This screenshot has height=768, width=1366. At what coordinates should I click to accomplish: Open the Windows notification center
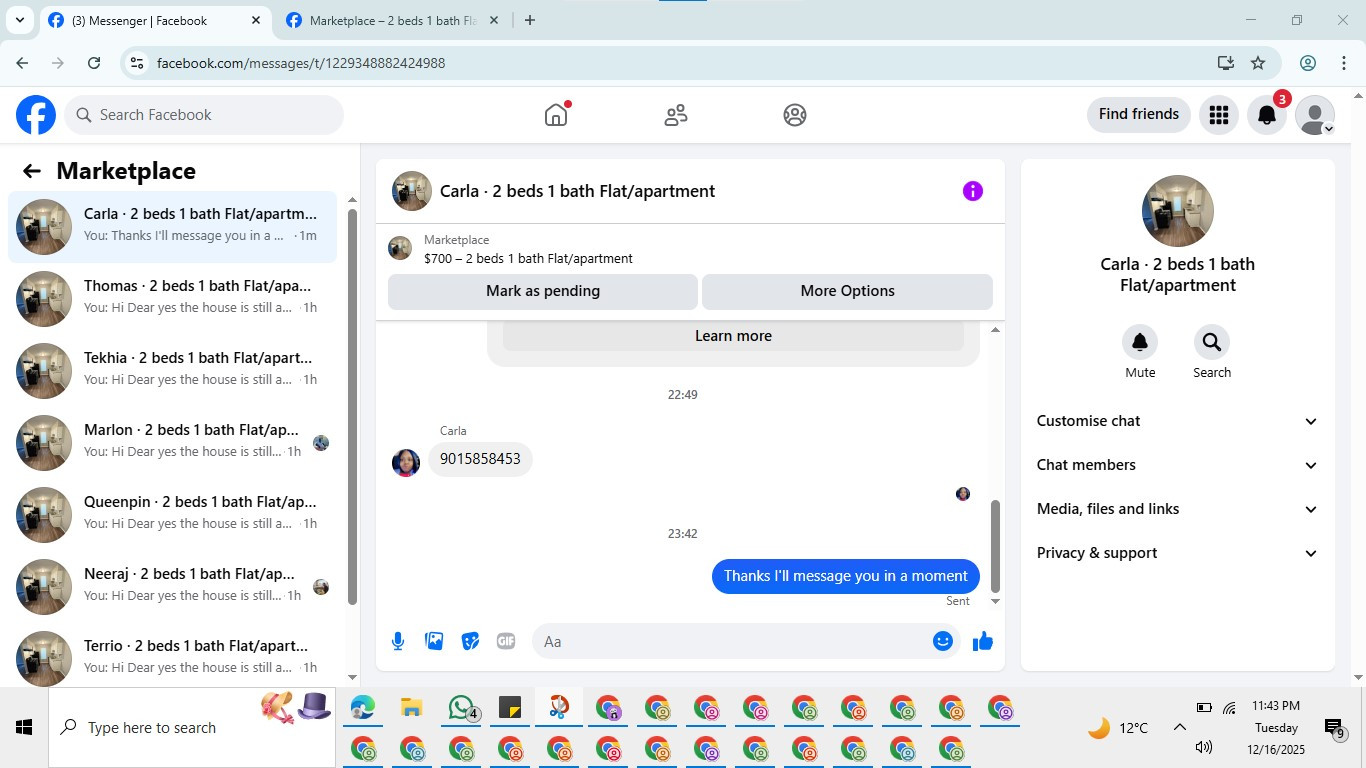pyautogui.click(x=1334, y=728)
